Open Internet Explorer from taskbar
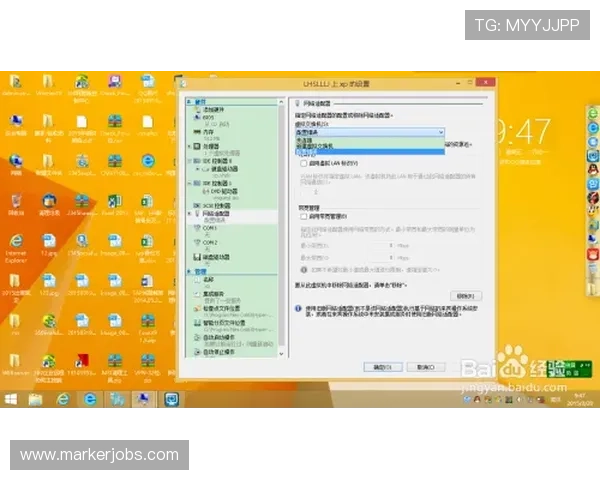The image size is (600, 480). pos(63,400)
